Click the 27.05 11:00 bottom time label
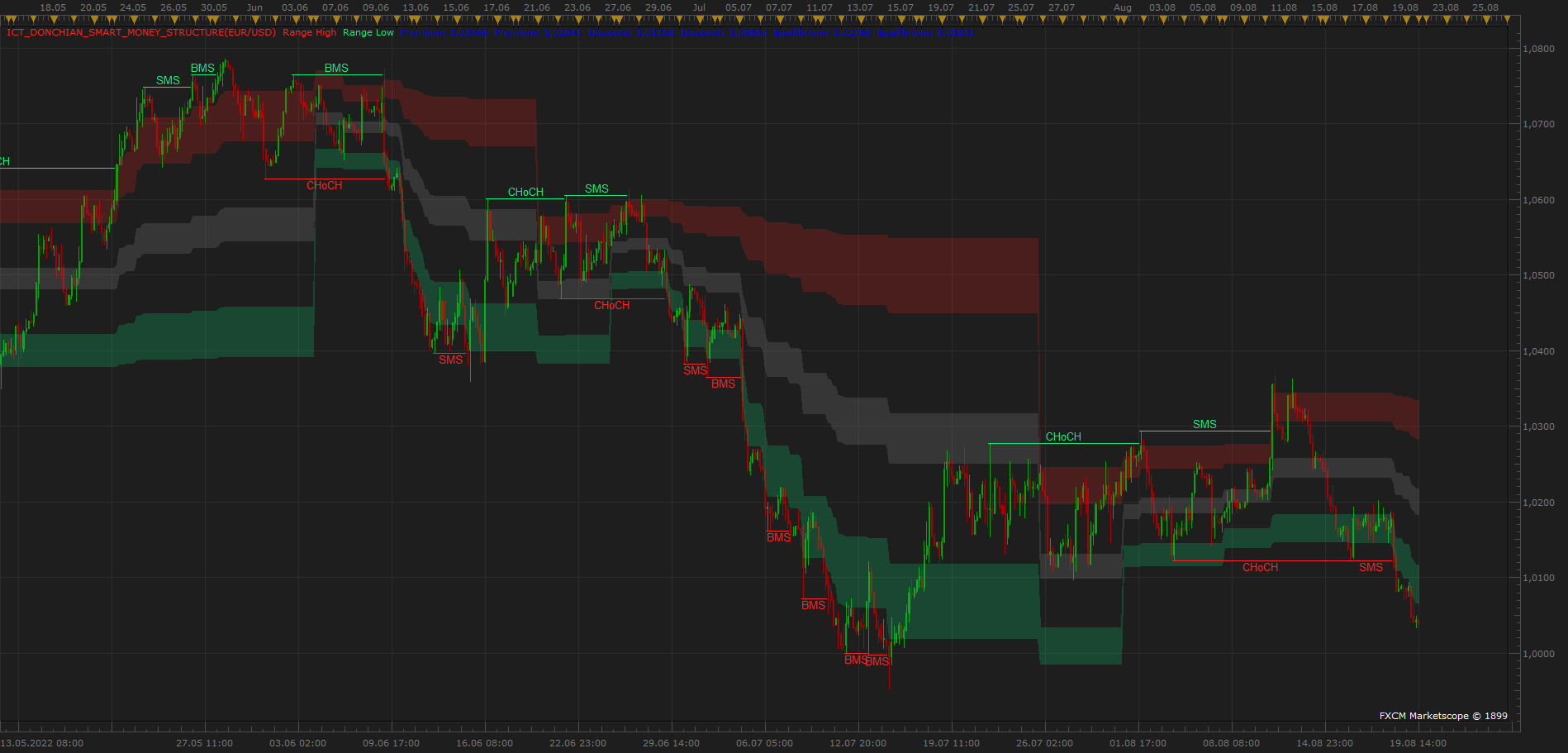Viewport: 1568px width, 753px height. click(204, 743)
